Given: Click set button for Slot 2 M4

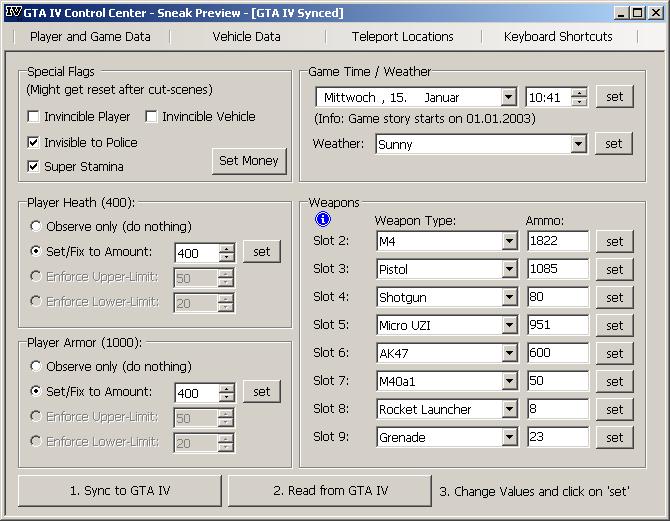Looking at the screenshot, I should pos(614,241).
